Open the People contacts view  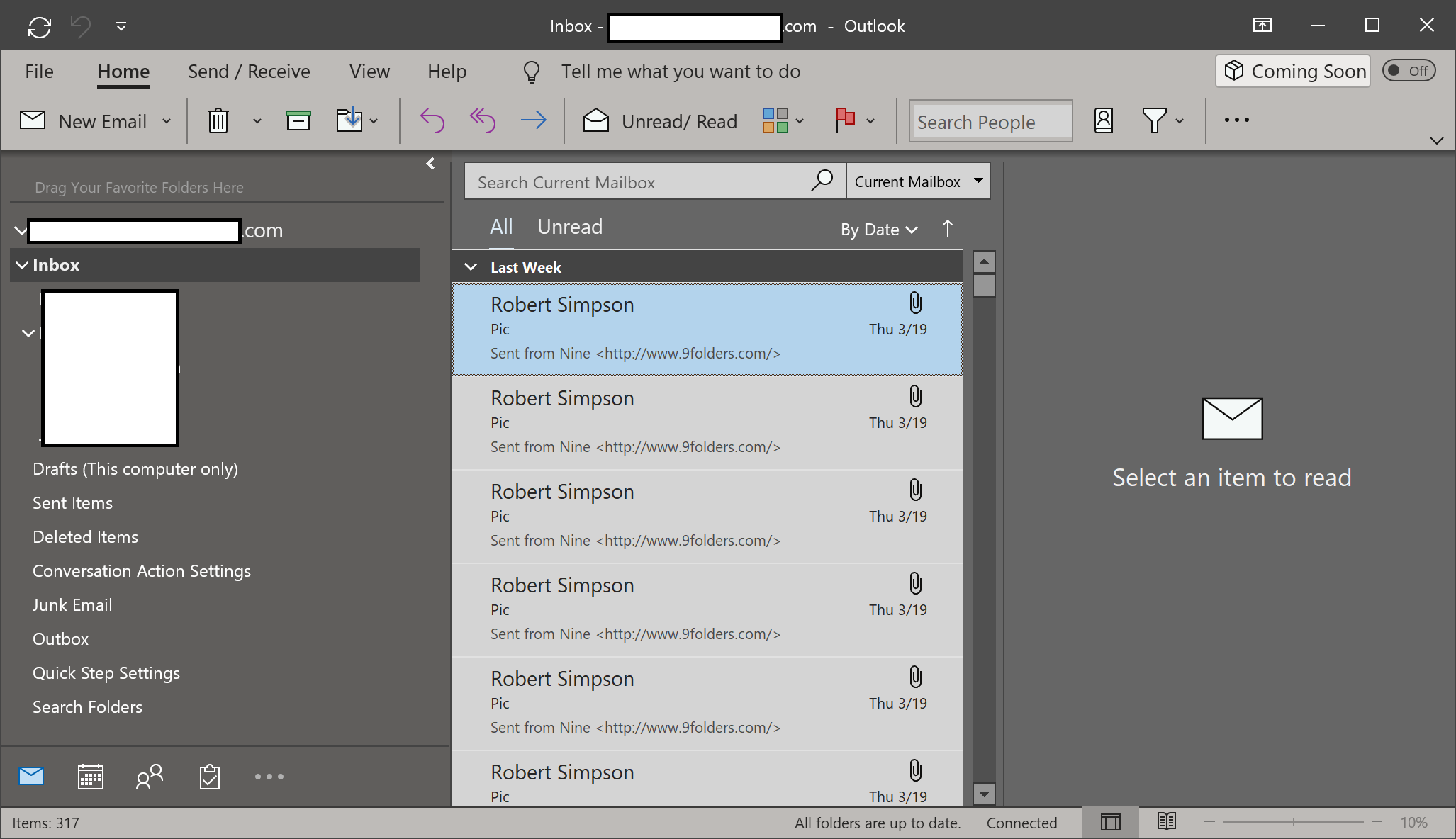(150, 777)
